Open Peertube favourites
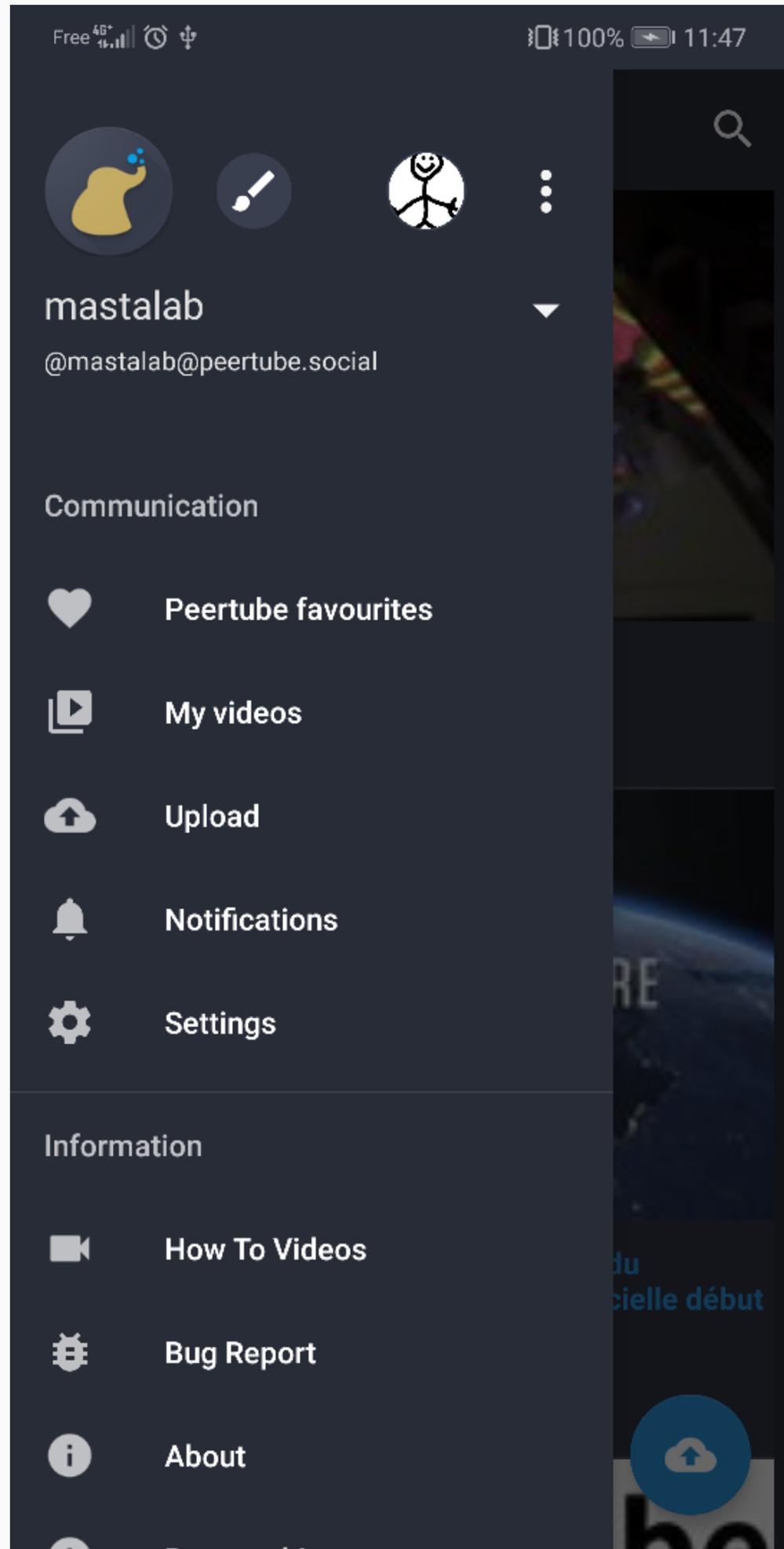This screenshot has height=1549, width=784. coord(312,609)
